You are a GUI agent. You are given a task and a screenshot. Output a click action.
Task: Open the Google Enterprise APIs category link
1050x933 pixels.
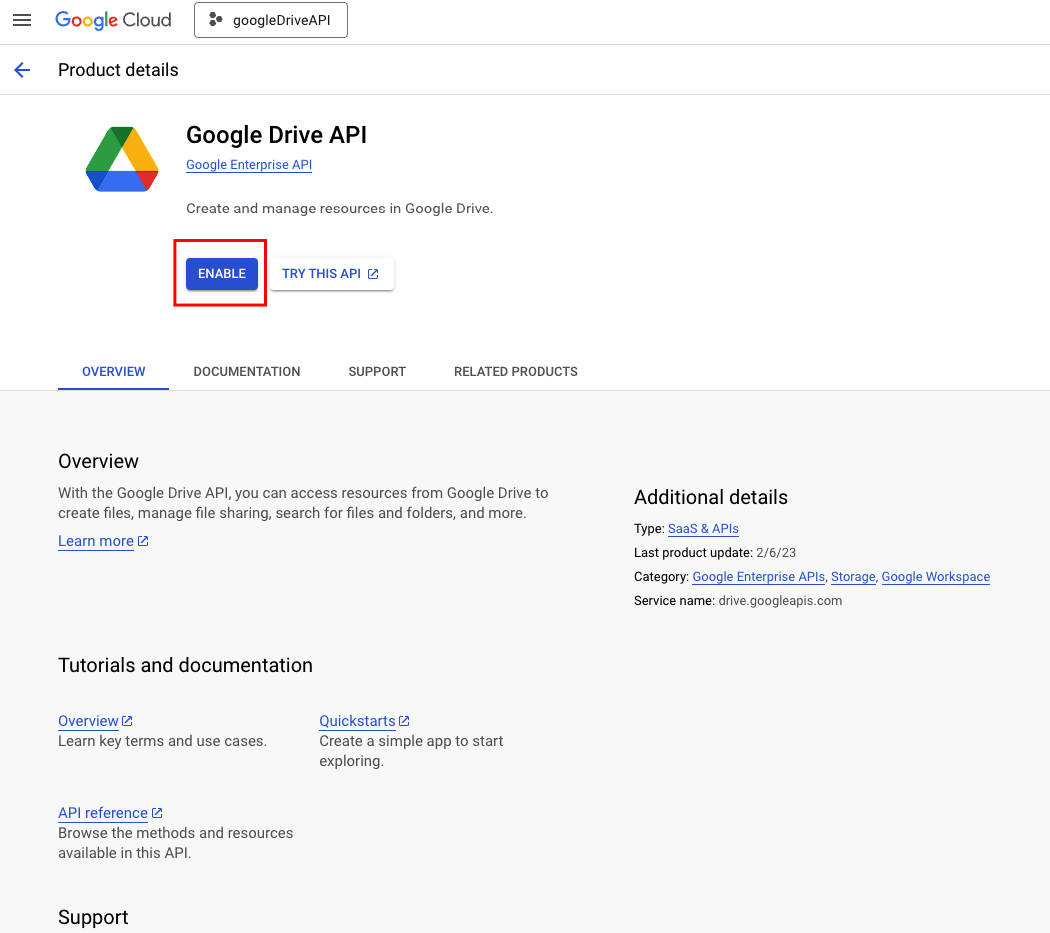(759, 577)
